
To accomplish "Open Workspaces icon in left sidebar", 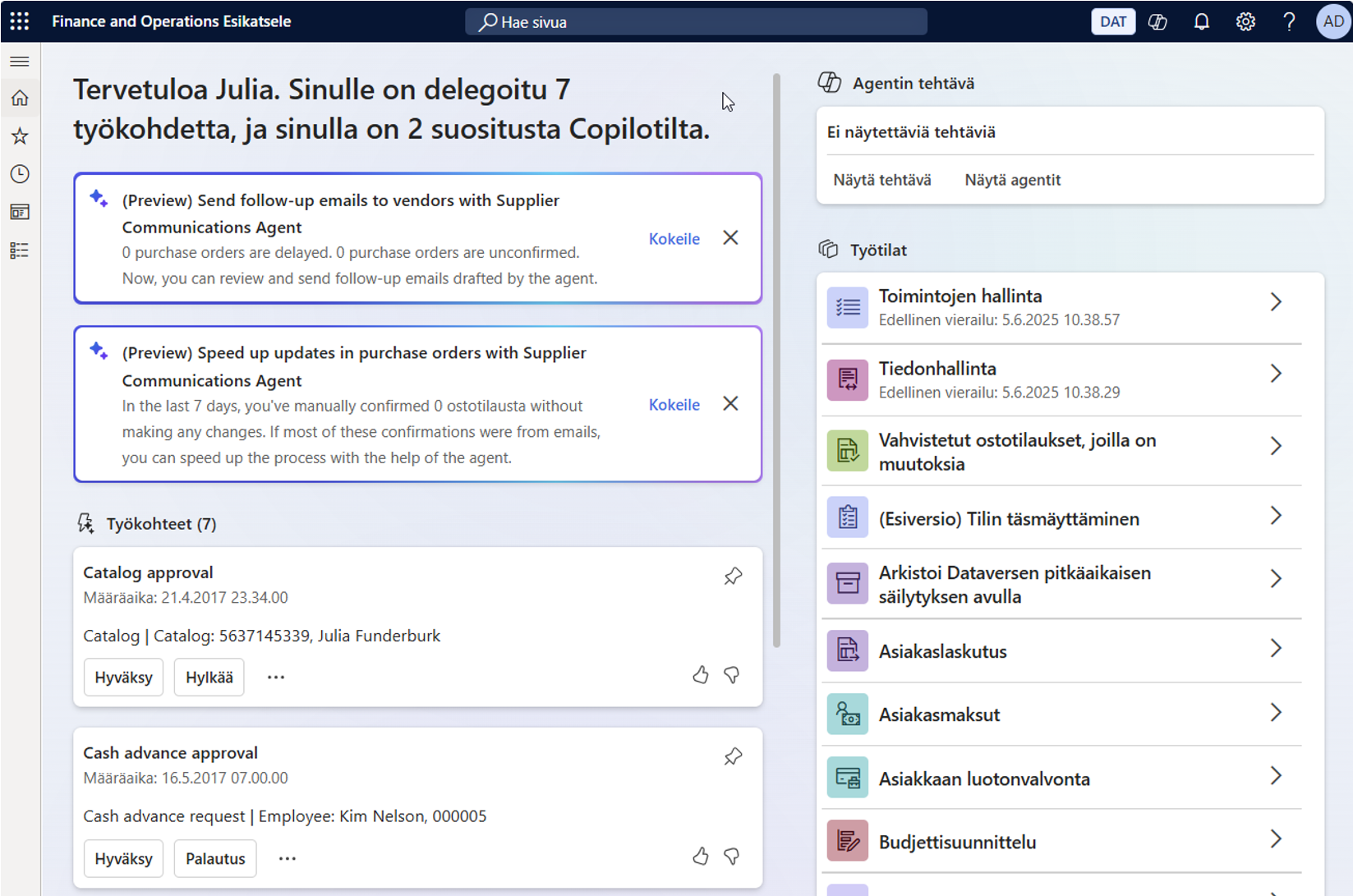I will click(x=20, y=212).
